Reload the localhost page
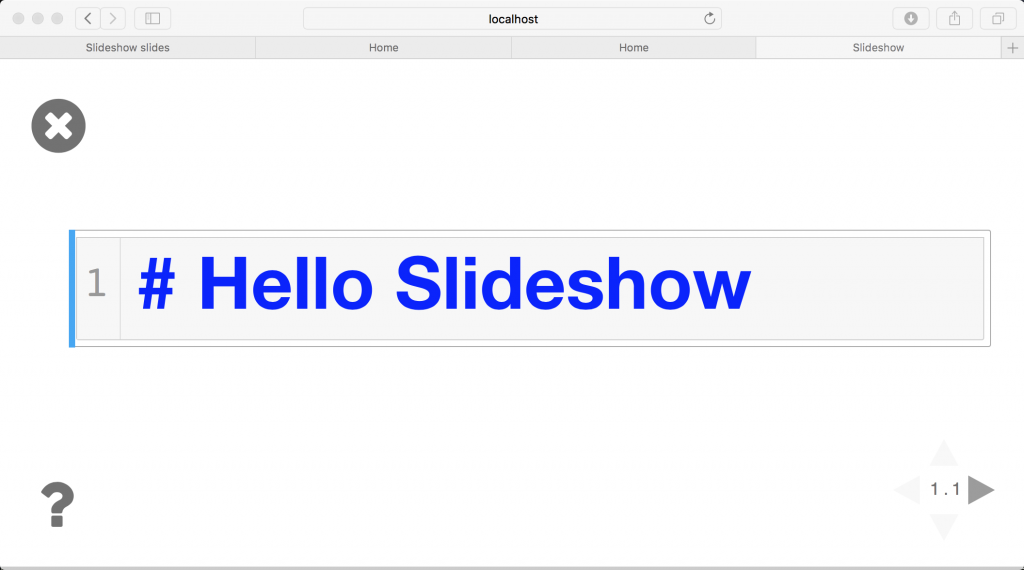Viewport: 1024px width, 570px height. coord(709,18)
